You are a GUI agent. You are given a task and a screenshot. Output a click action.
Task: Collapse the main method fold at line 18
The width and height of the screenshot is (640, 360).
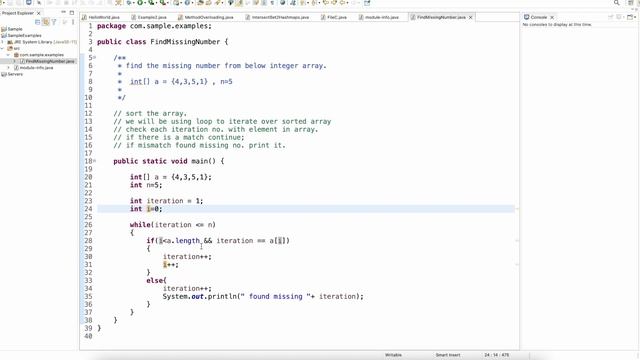pyautogui.click(x=95, y=161)
